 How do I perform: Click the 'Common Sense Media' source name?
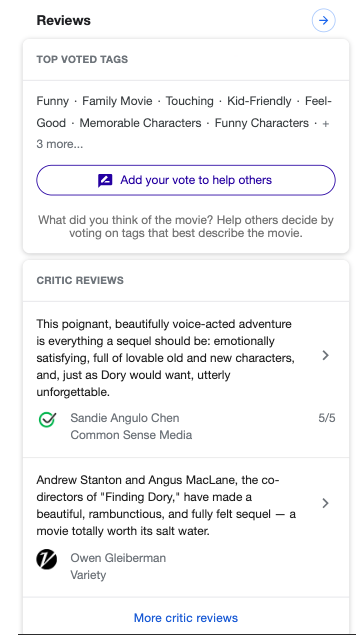point(131,435)
